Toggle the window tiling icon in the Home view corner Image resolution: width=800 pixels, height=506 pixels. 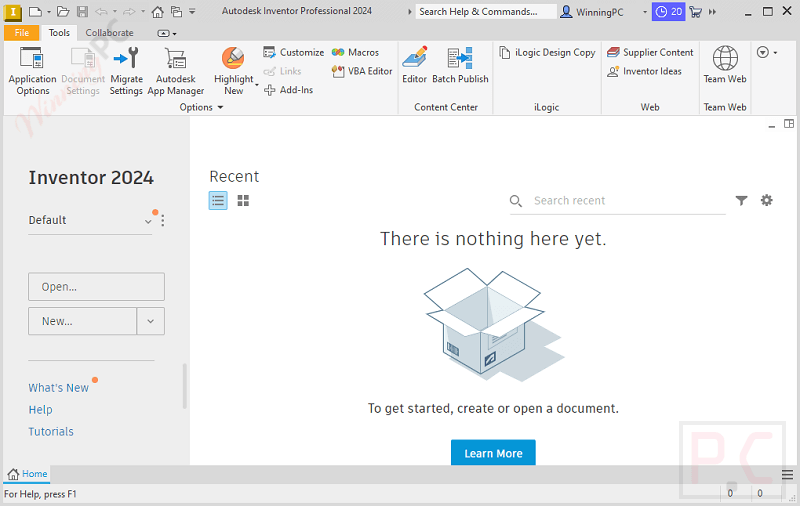[789, 124]
